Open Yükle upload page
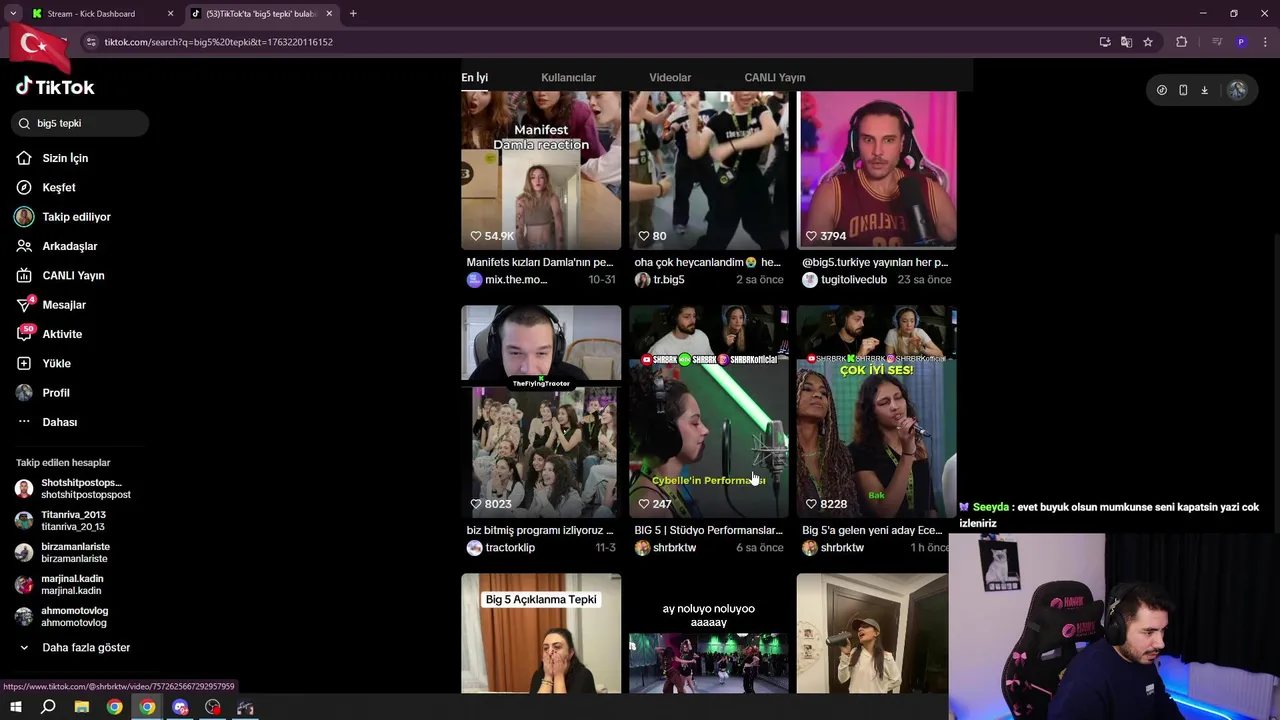 point(44,363)
